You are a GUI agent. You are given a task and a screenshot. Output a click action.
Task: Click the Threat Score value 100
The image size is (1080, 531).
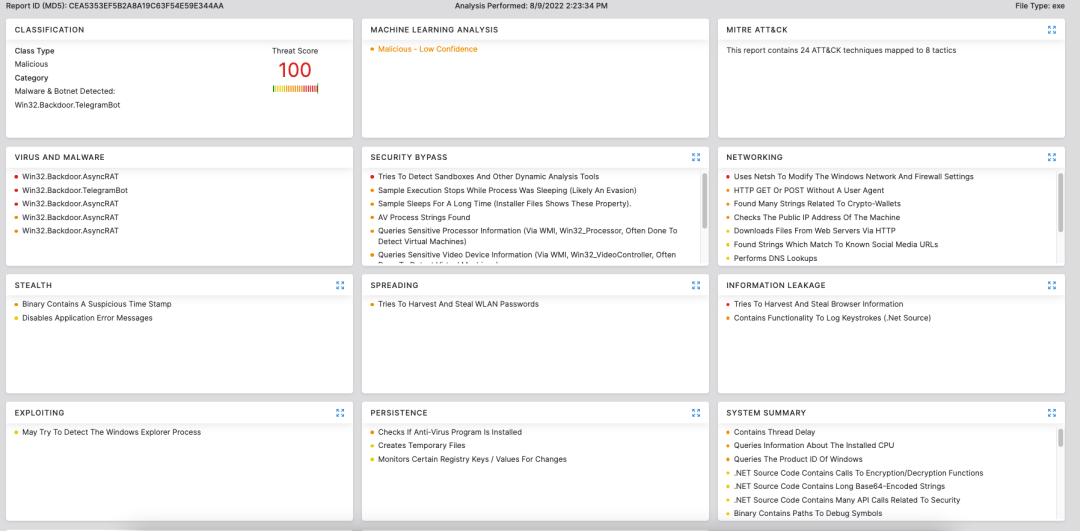[x=295, y=70]
